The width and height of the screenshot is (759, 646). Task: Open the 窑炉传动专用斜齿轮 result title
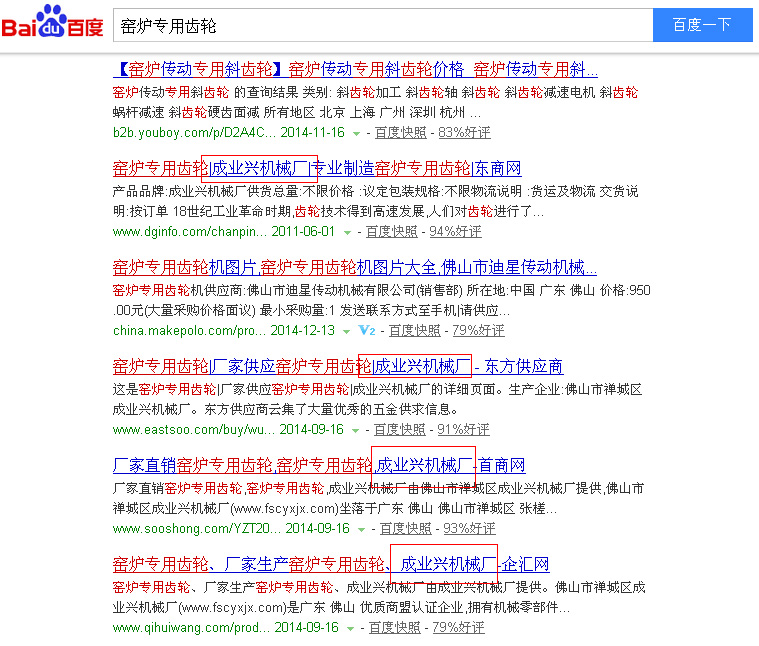tap(355, 70)
